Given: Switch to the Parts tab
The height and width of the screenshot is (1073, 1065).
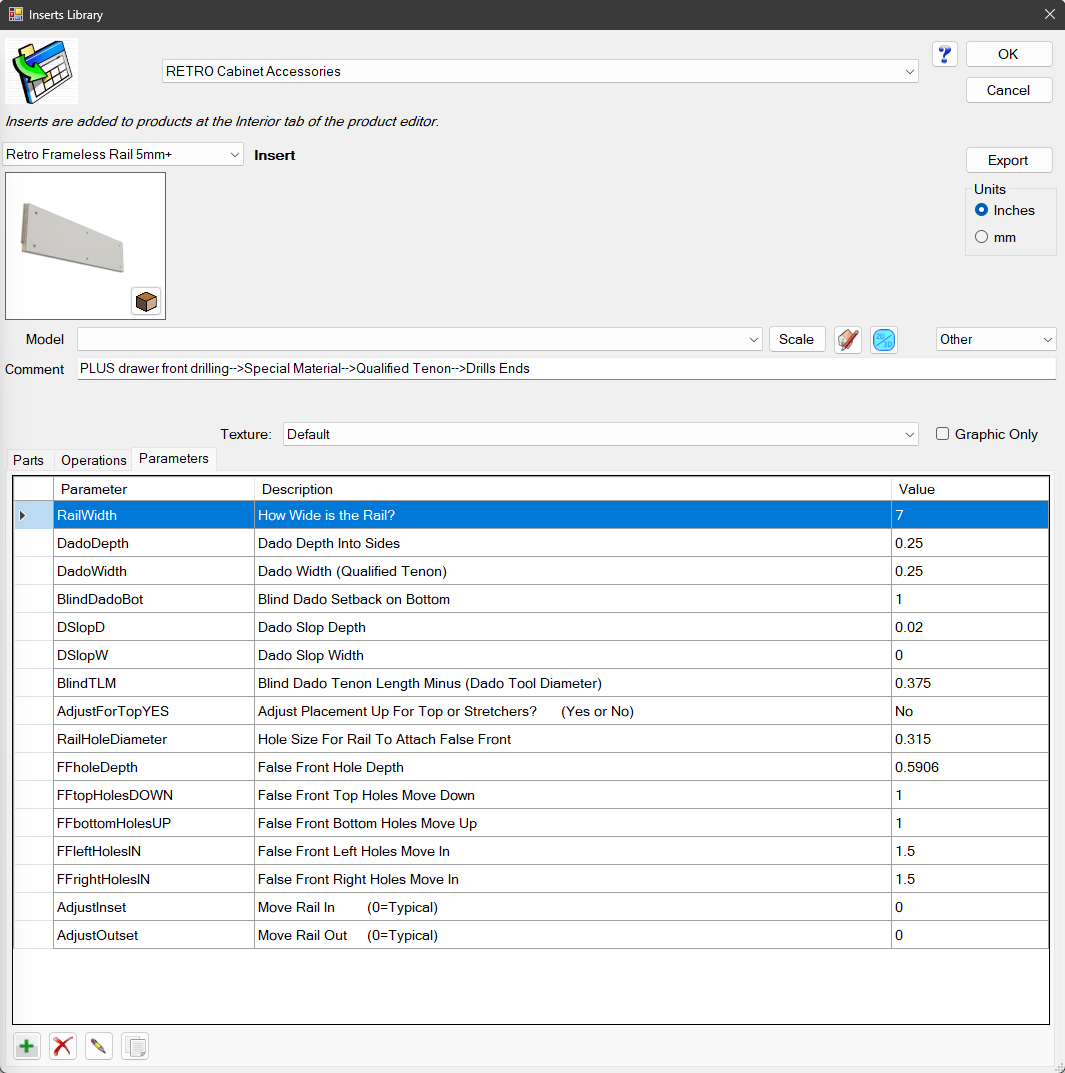Looking at the screenshot, I should [x=28, y=460].
